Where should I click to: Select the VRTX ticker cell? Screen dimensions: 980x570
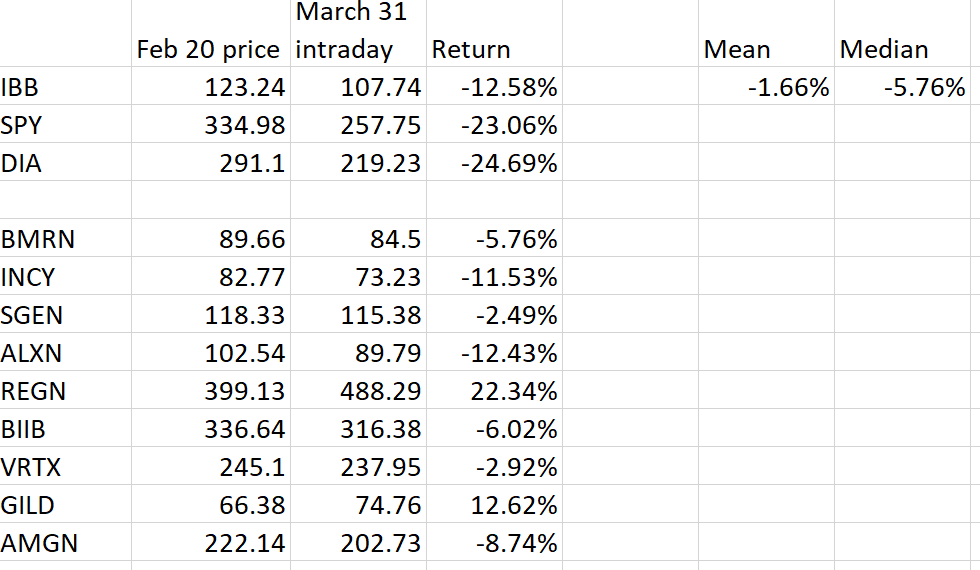[66, 466]
